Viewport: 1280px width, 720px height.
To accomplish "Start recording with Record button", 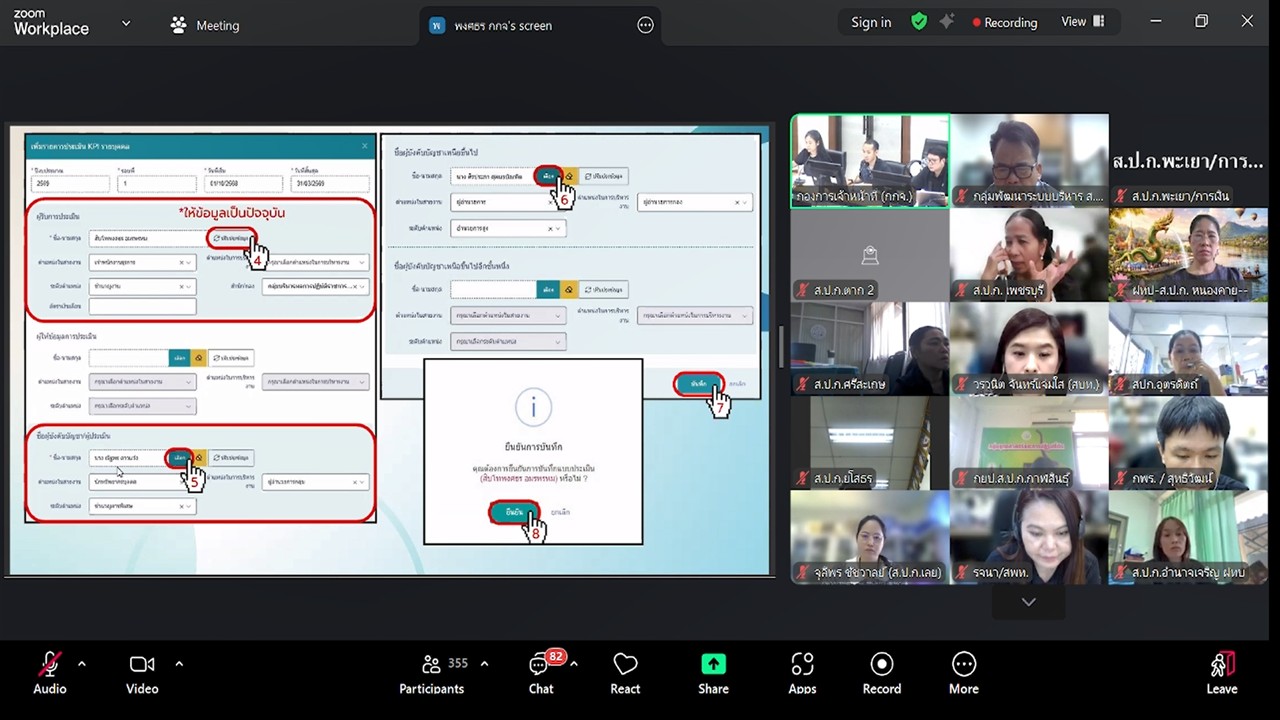I will point(881,673).
